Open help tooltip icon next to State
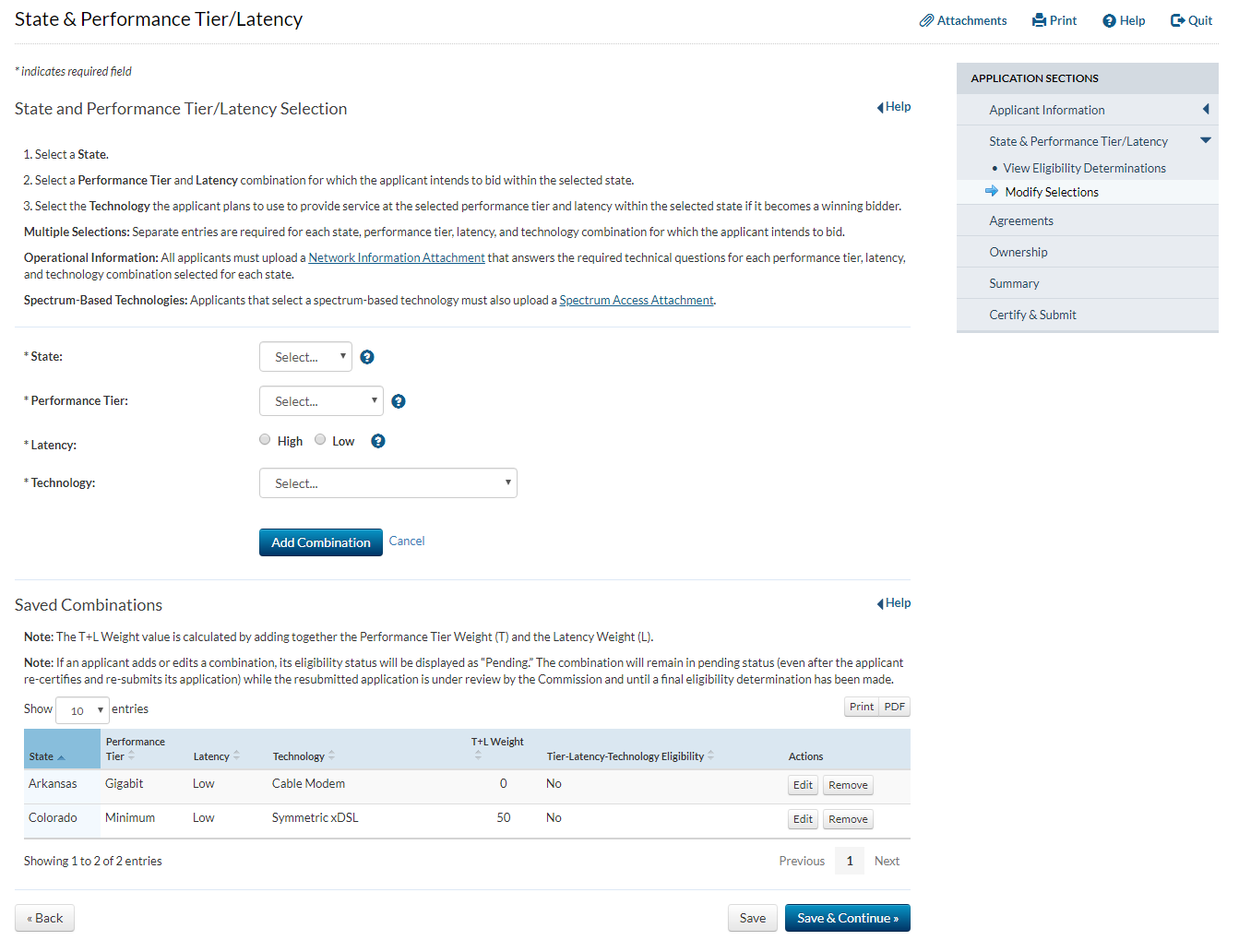 (x=367, y=357)
